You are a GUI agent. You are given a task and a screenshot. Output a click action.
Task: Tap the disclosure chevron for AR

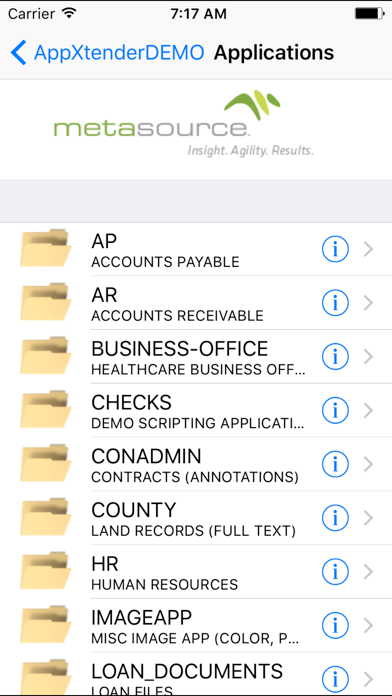(368, 303)
